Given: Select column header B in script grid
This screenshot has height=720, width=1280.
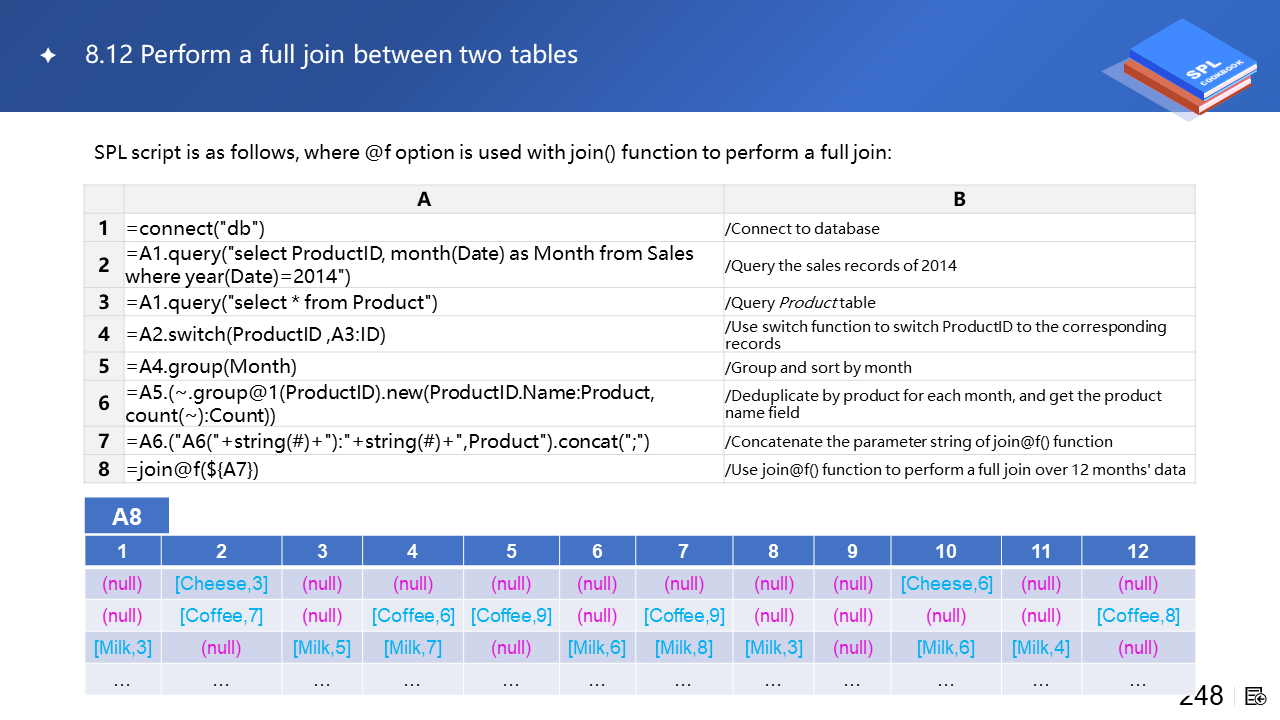Looking at the screenshot, I should 959,199.
